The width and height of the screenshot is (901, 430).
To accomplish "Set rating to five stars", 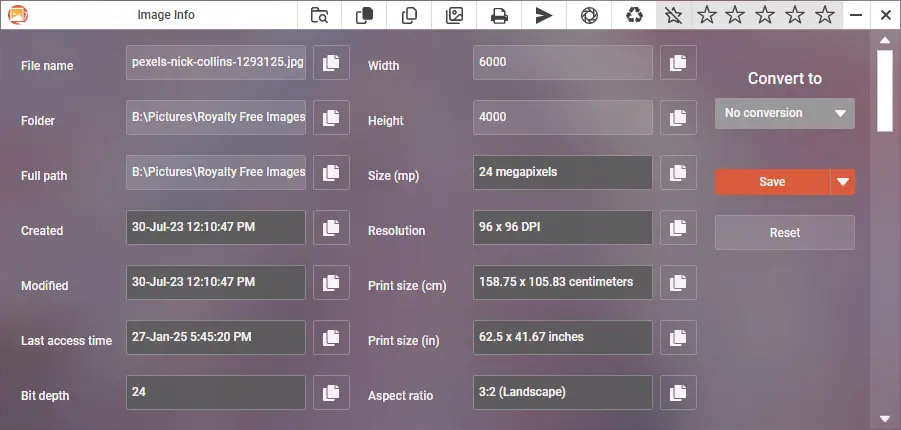I will [824, 15].
